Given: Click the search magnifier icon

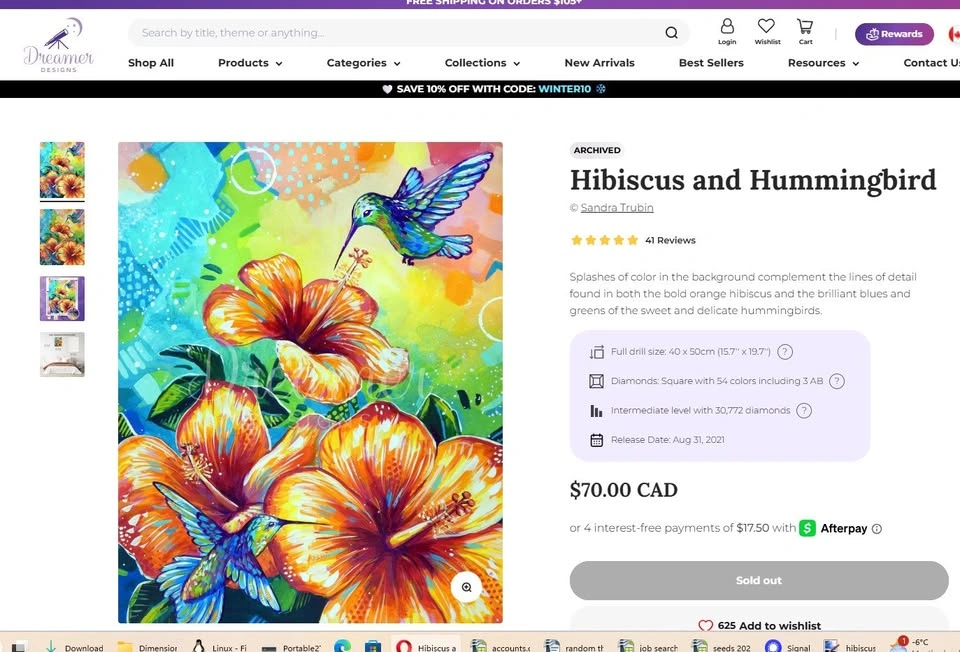Looking at the screenshot, I should 672,32.
